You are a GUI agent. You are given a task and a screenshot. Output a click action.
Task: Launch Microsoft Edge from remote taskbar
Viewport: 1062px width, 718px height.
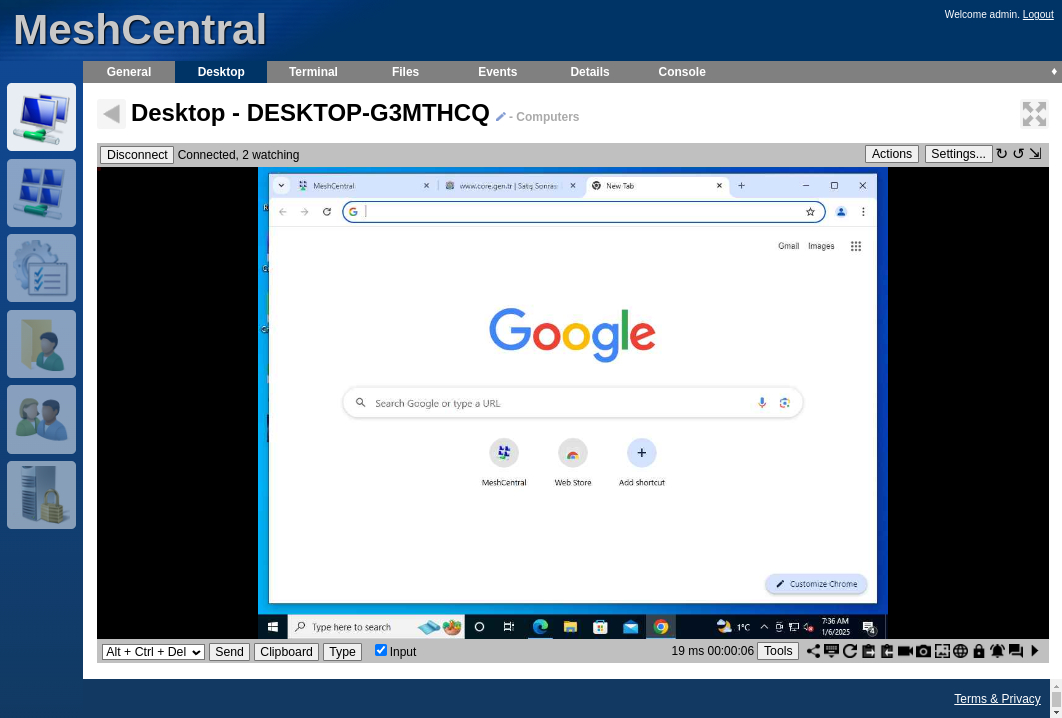[540, 627]
